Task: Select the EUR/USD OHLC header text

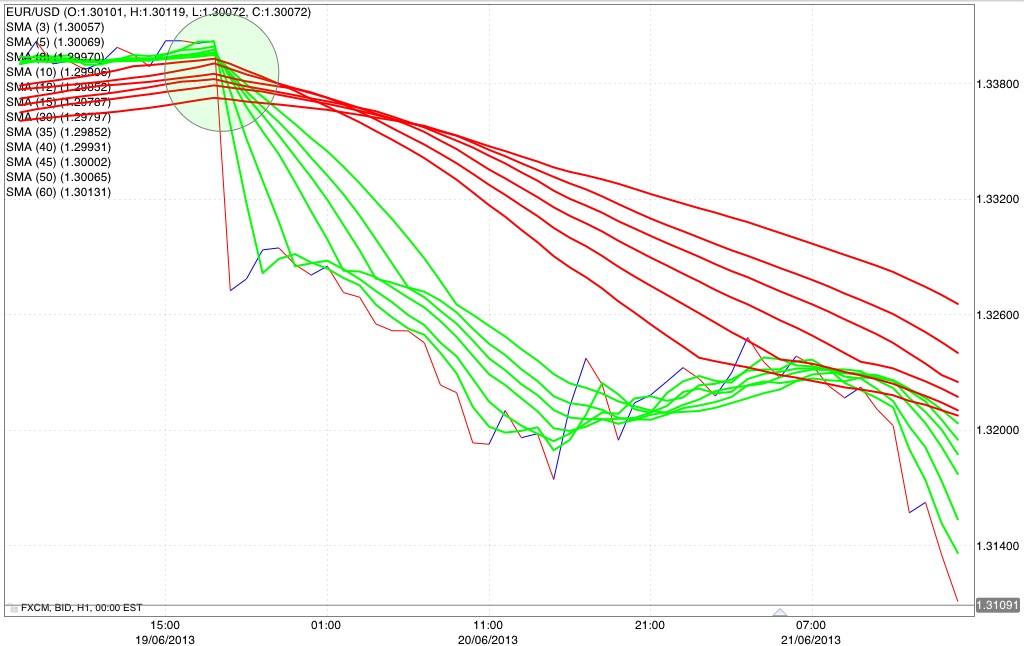Action: pos(159,12)
